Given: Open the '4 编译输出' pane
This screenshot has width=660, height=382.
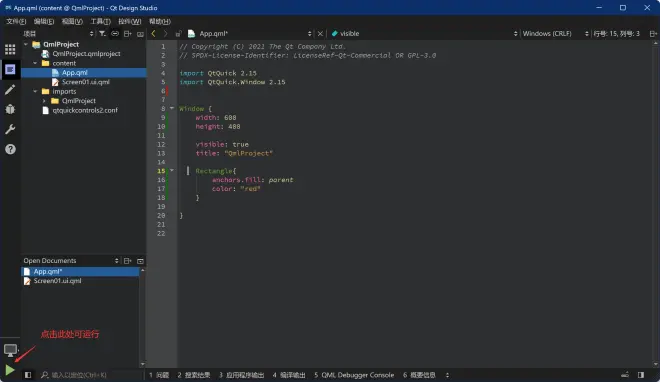Looking at the screenshot, I should 289,374.
